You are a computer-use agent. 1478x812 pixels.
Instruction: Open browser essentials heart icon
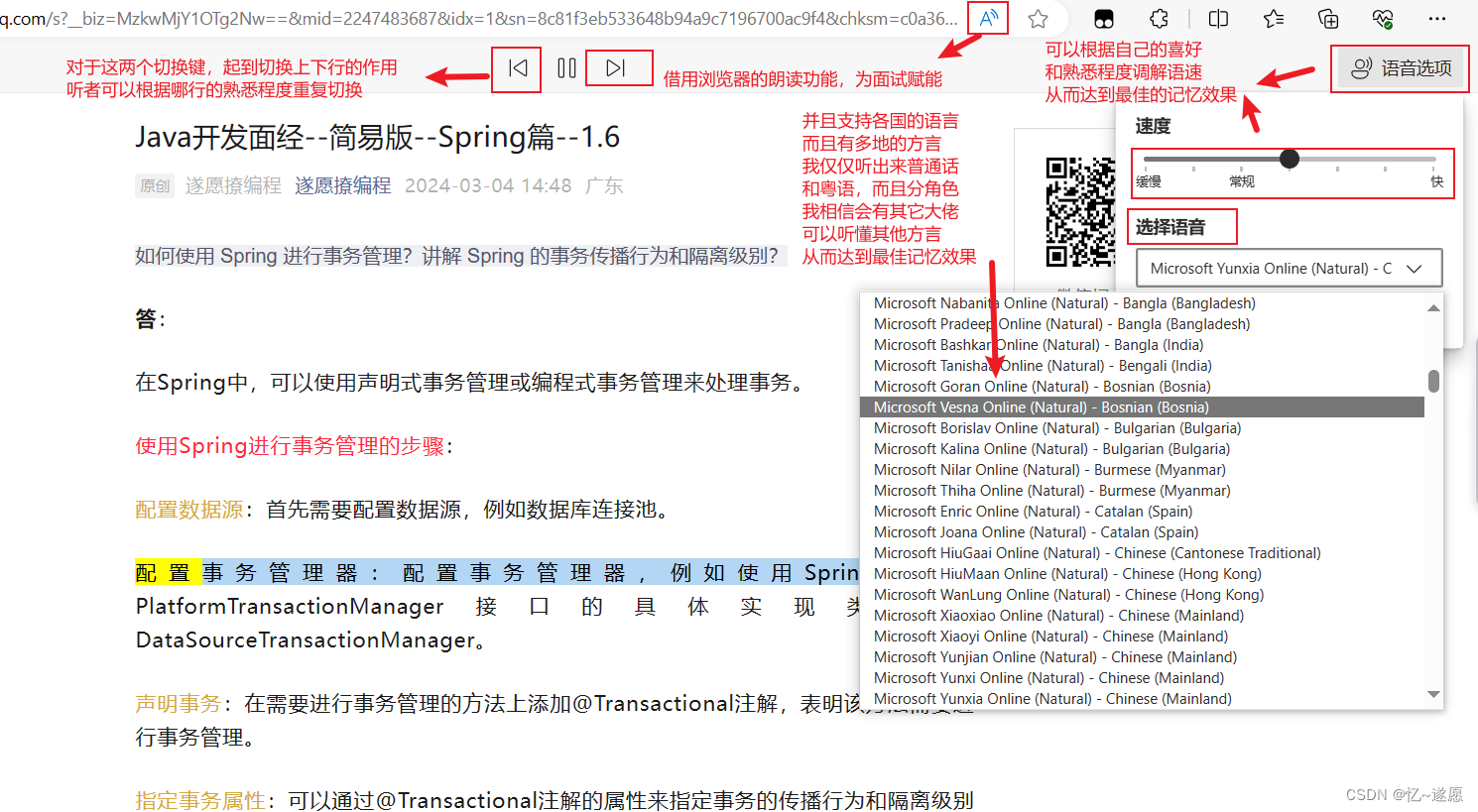pos(1383,19)
